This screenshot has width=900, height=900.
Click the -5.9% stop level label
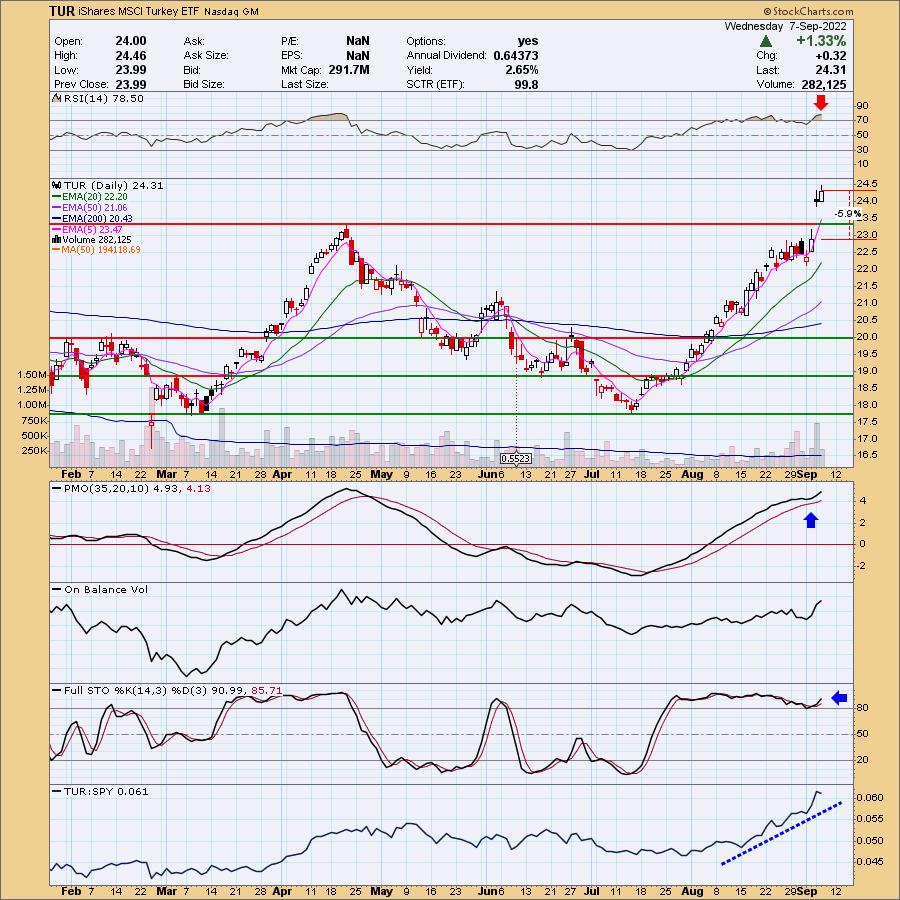pos(847,214)
